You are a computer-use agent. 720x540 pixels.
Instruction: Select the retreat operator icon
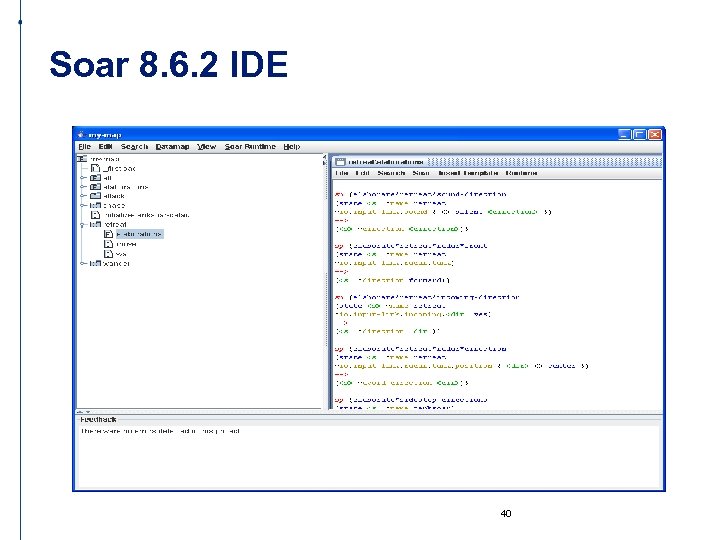click(x=95, y=225)
